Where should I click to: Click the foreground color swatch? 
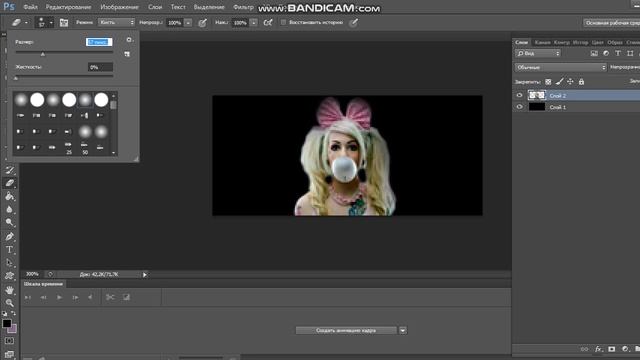pos(7,323)
